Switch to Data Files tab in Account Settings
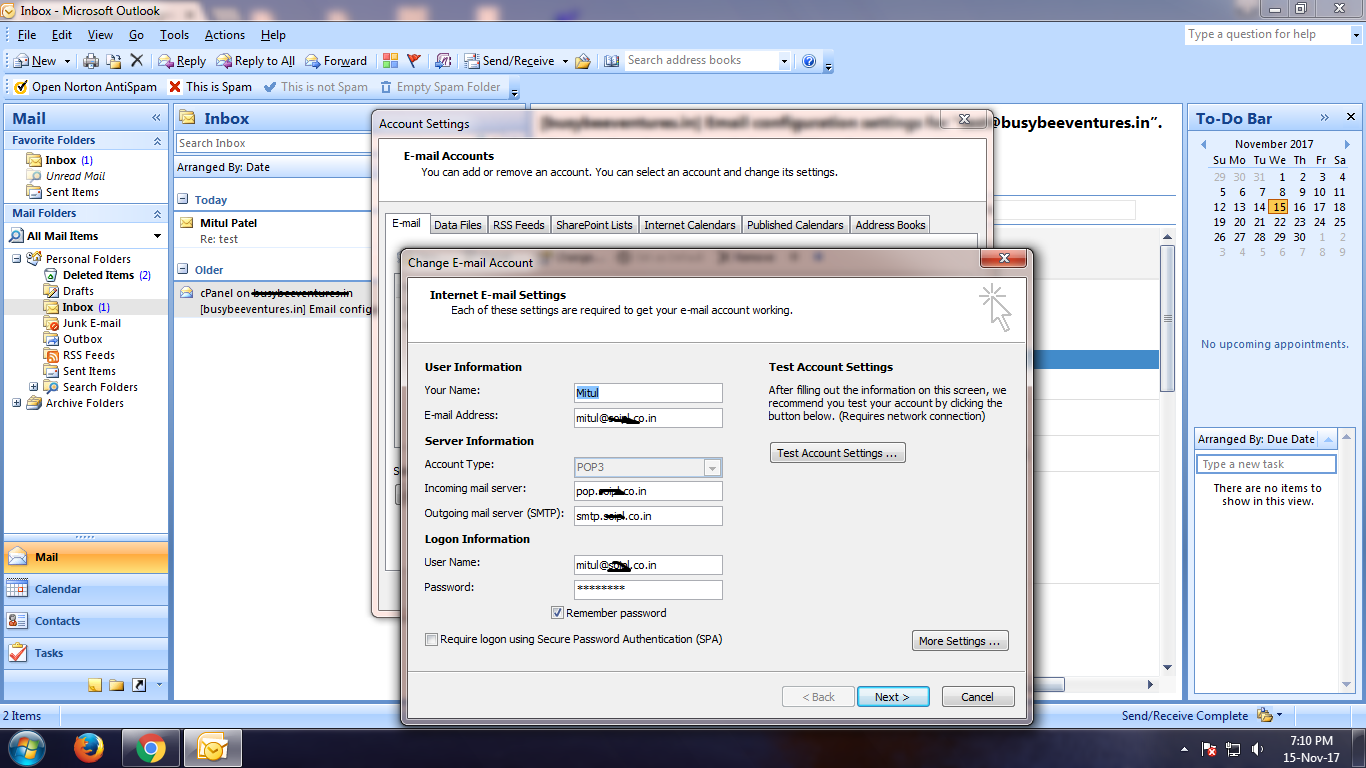1366x768 pixels. point(458,225)
